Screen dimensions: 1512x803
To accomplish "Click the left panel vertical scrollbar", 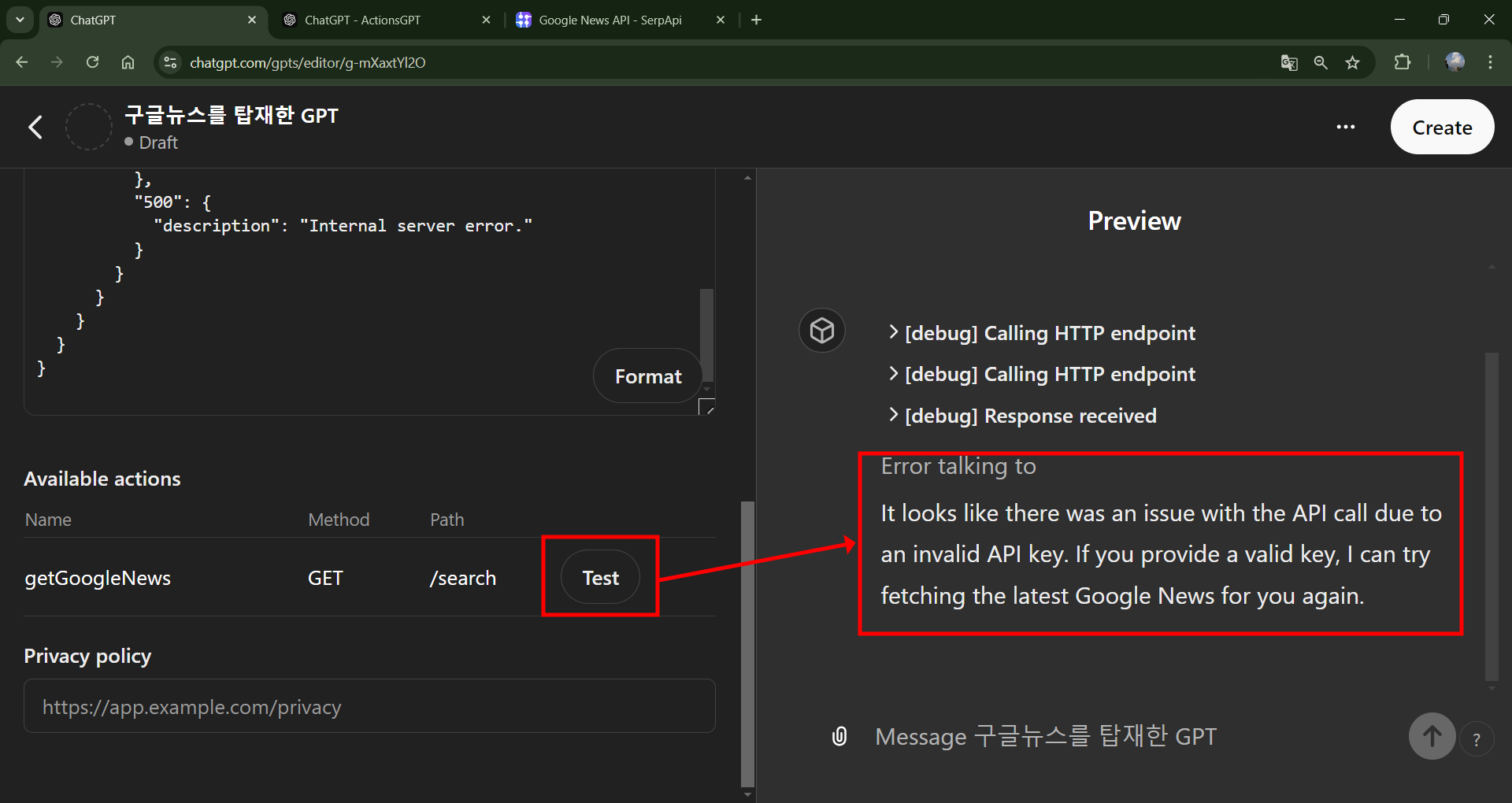I will point(747,643).
